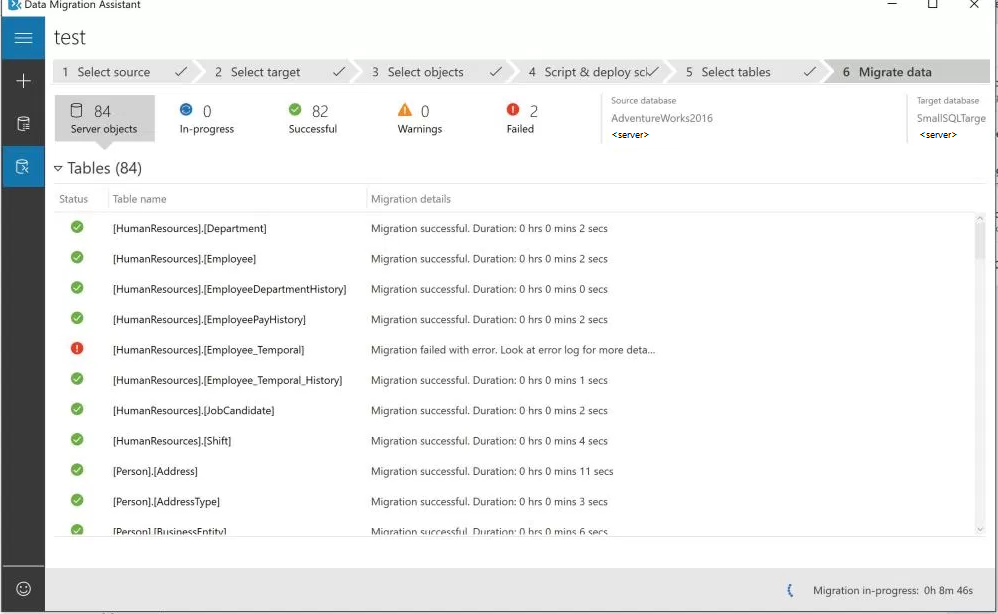Select the [HumanResources].[Employee_Temporal_History] table name
This screenshot has width=998, height=614.
click(x=227, y=380)
